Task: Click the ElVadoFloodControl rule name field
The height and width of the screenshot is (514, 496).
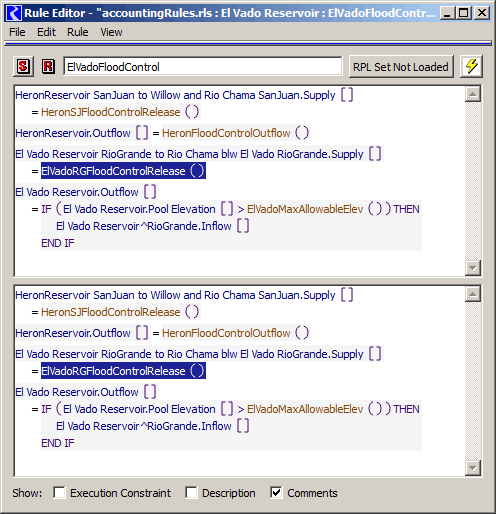Action: [202, 67]
